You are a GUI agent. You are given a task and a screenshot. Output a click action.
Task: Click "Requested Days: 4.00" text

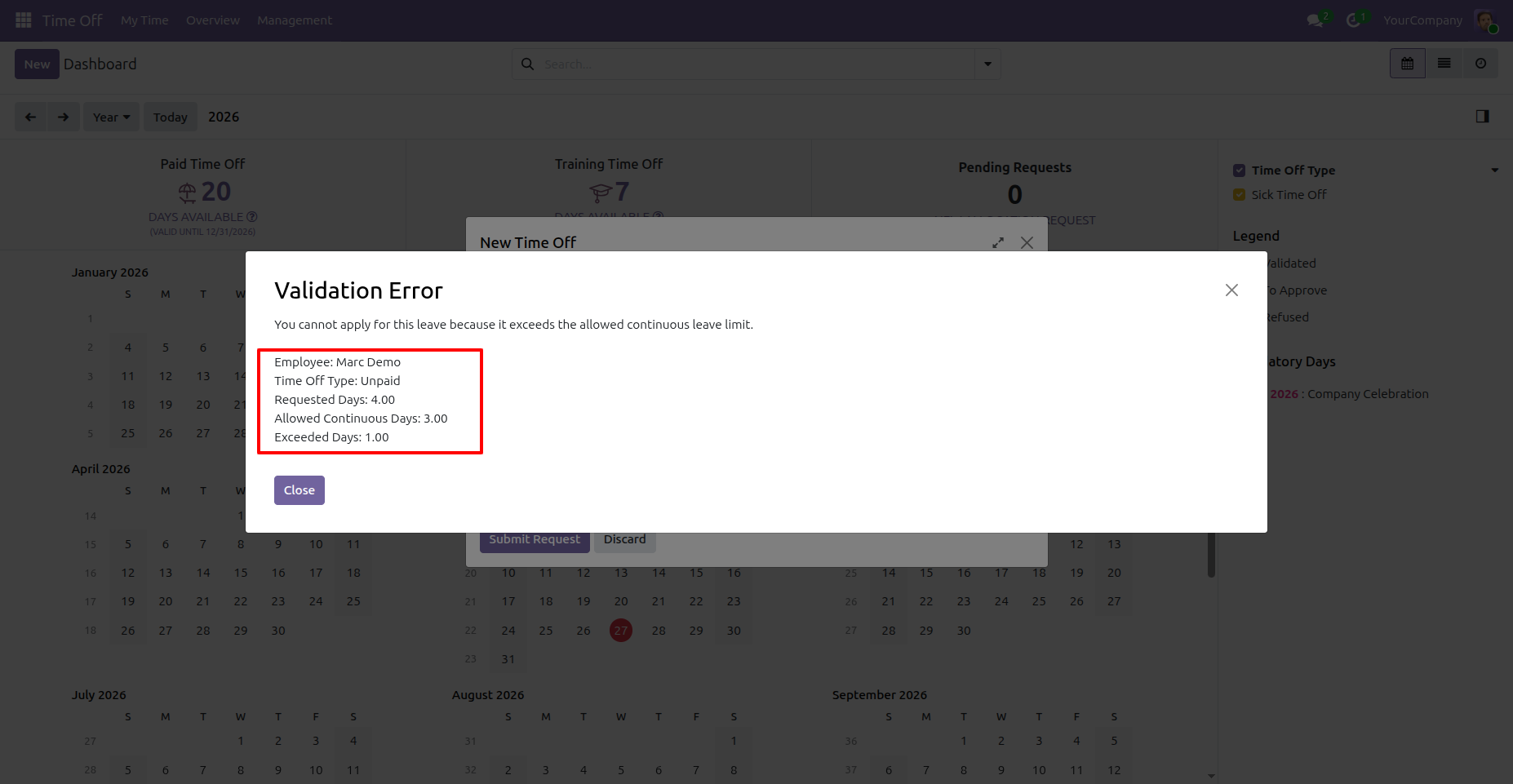[x=335, y=400]
